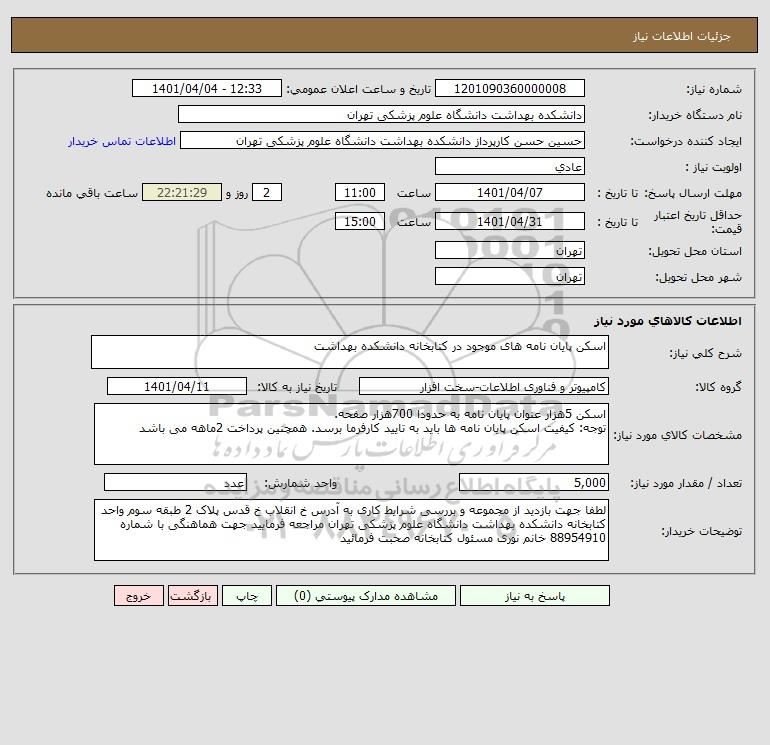Open مشاهده مدارک پیوستی (0)
Image resolution: width=770 pixels, height=745 pixels.
click(366, 596)
